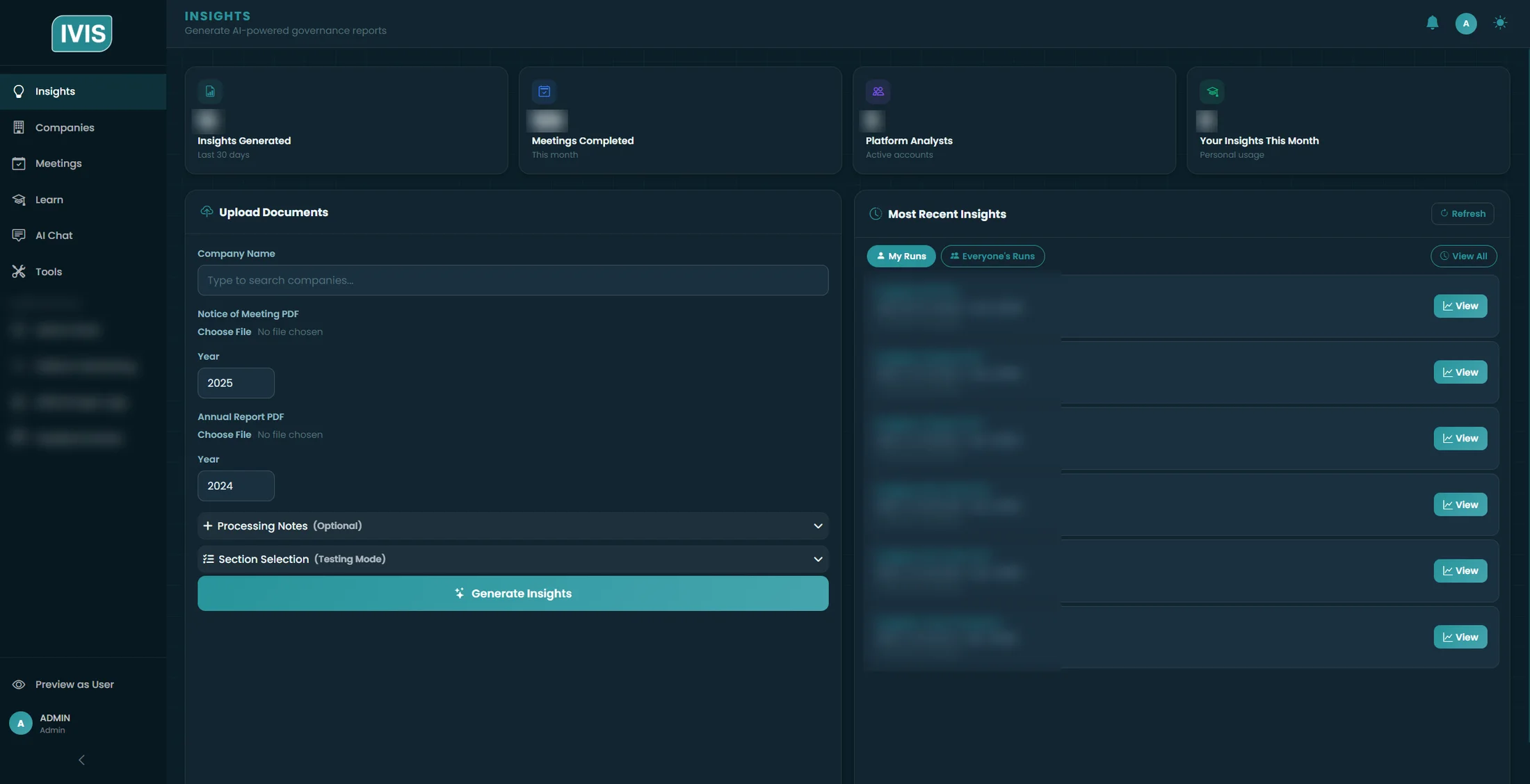Refresh the recent insights list
The image size is (1530, 784).
click(x=1463, y=214)
